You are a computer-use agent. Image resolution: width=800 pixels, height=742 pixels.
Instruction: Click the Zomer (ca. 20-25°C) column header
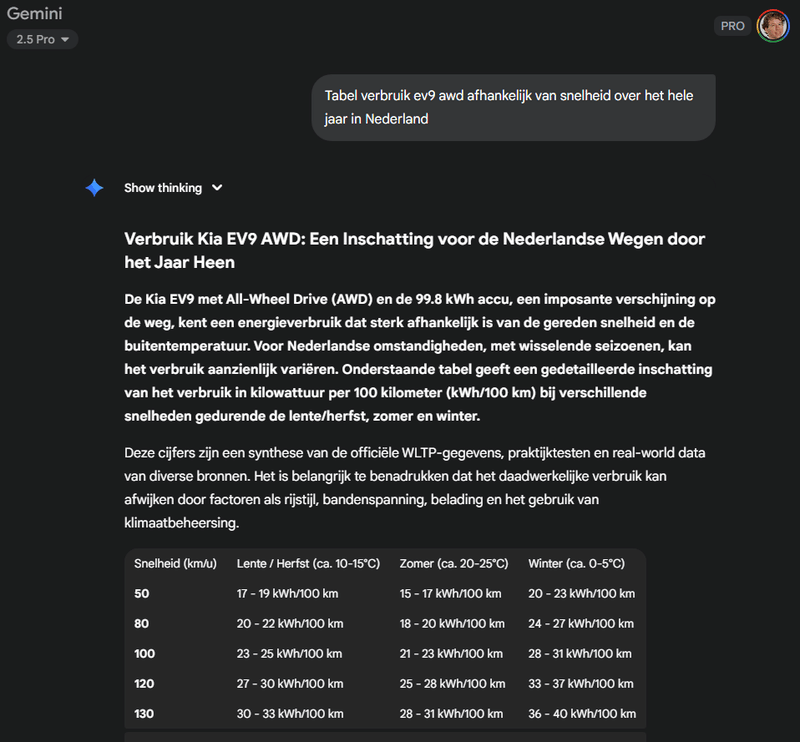tap(453, 563)
